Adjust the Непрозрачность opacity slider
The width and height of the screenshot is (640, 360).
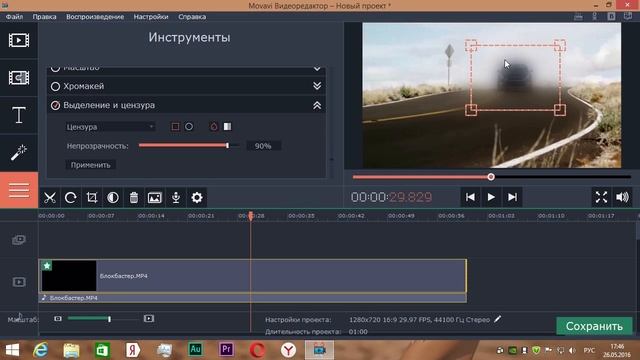(189, 145)
